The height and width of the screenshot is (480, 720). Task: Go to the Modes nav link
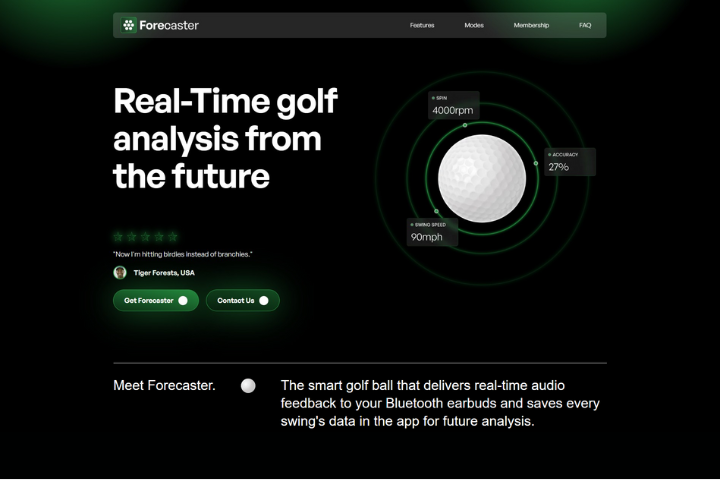pos(474,25)
